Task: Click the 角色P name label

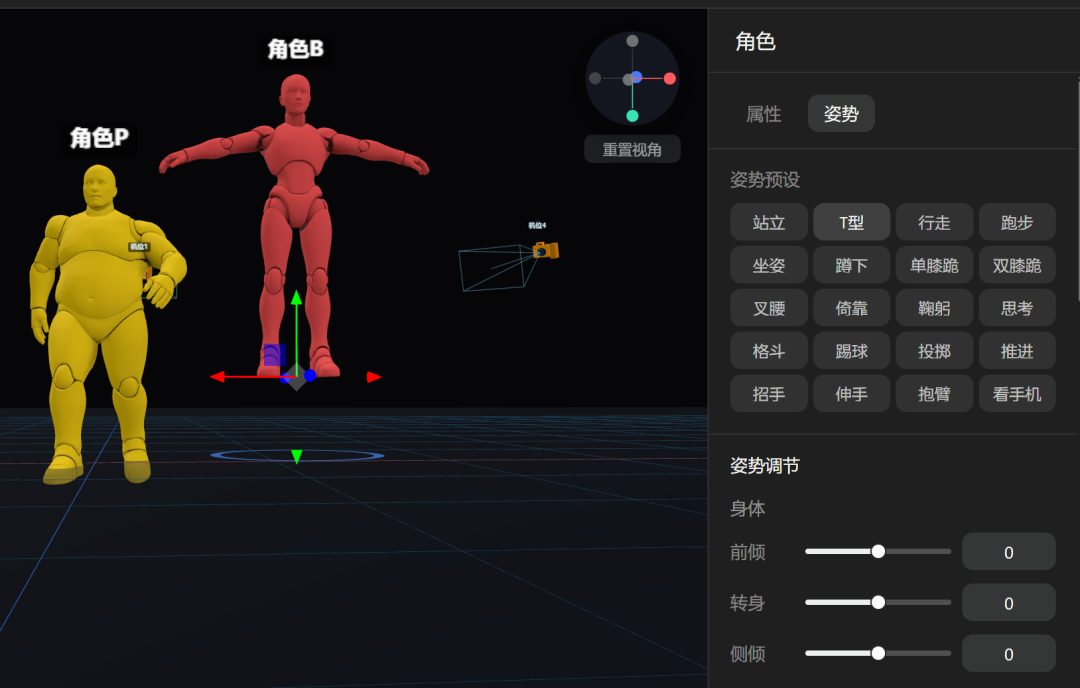Action: pos(99,138)
